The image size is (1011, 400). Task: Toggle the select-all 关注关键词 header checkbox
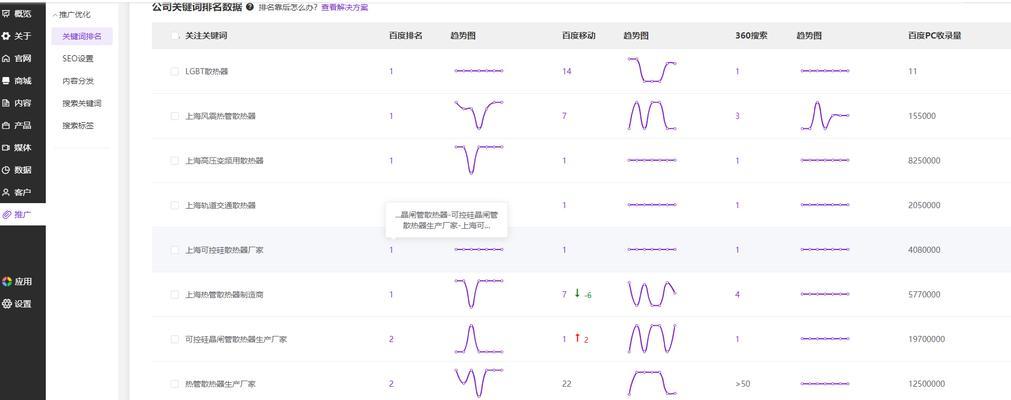pyautogui.click(x=175, y=36)
